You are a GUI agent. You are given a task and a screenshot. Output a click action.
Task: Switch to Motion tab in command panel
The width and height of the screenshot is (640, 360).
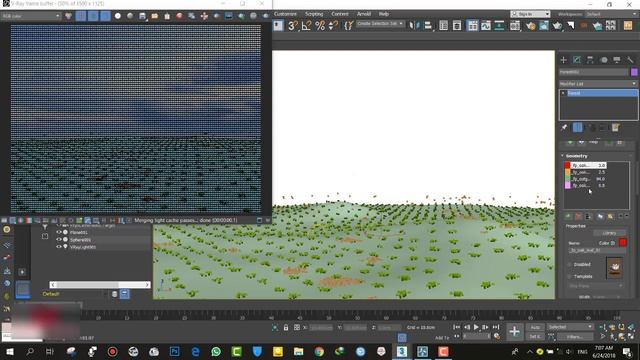pyautogui.click(x=604, y=60)
